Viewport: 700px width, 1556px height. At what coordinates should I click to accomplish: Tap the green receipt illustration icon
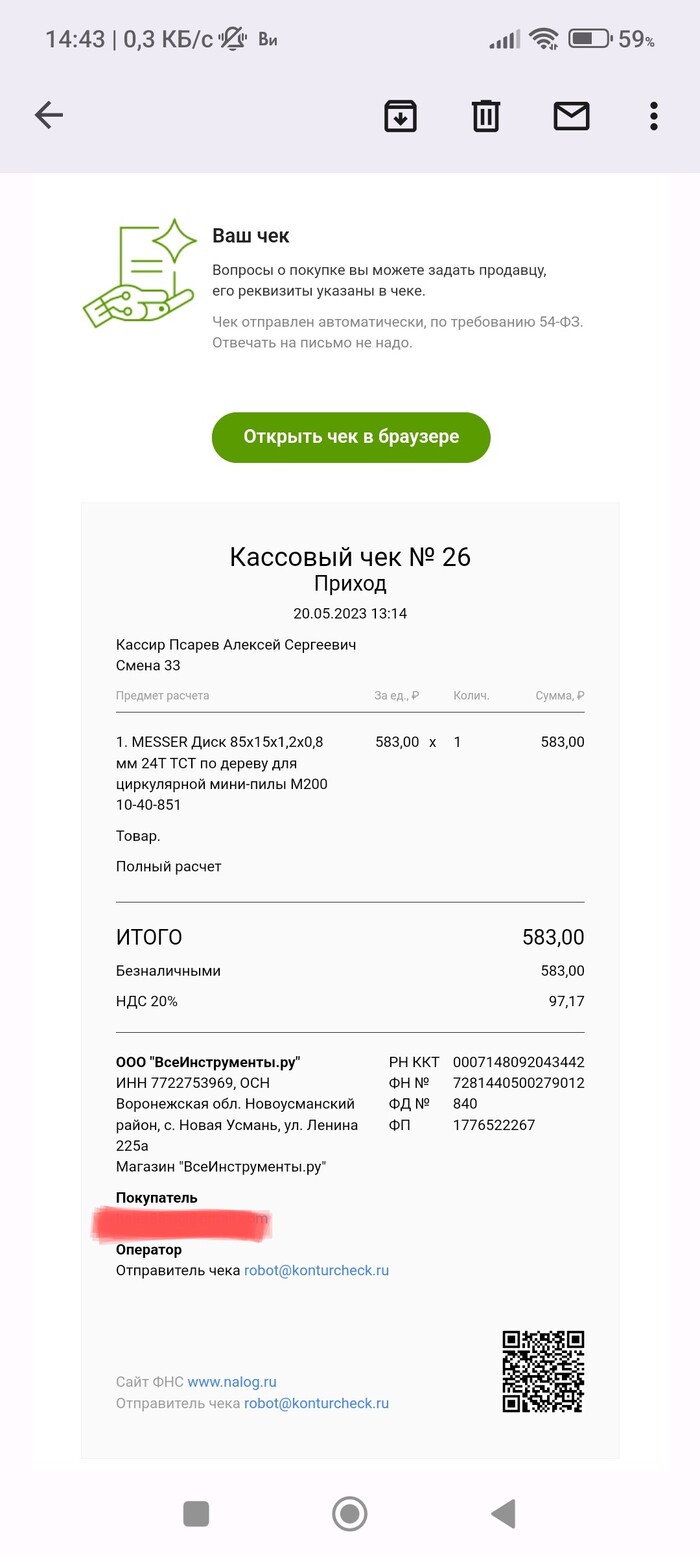coord(138,273)
